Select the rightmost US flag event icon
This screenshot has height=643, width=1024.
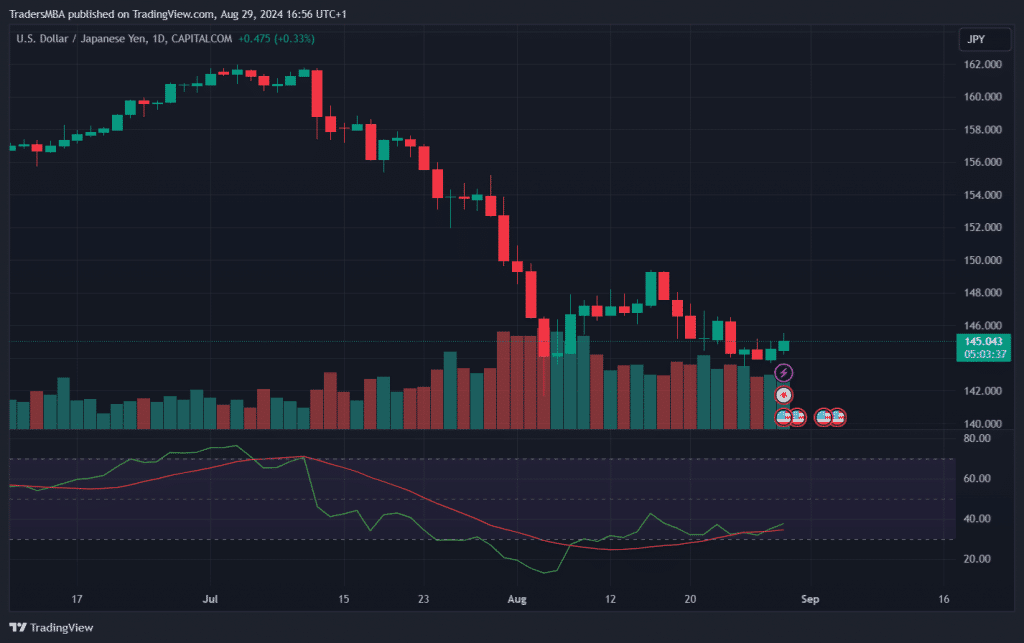(x=837, y=416)
